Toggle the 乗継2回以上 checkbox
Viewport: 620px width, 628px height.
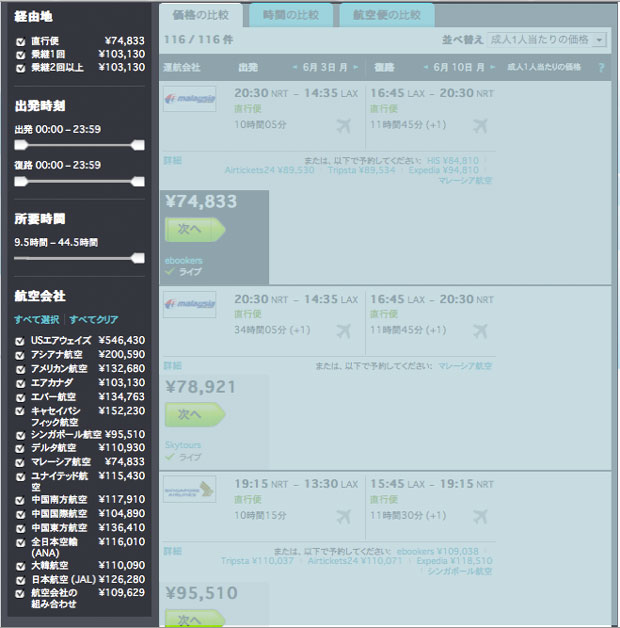coord(20,68)
